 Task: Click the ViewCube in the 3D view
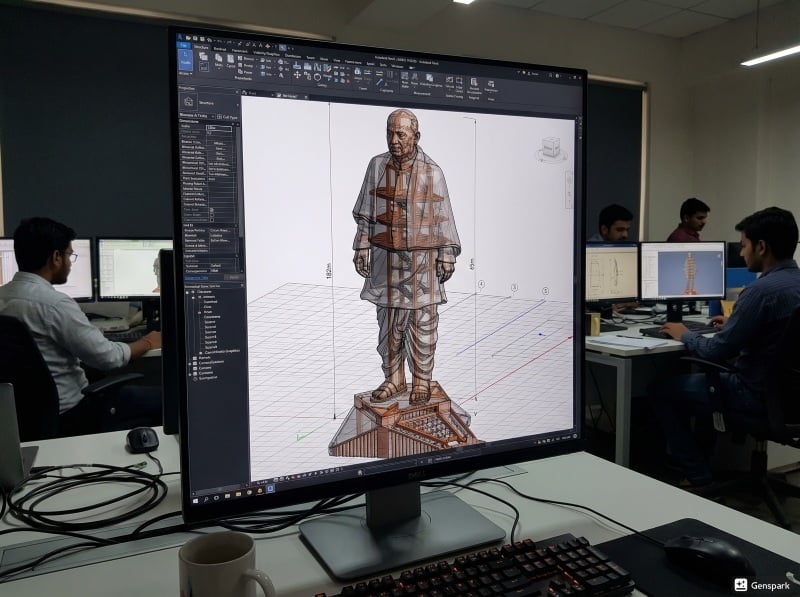tap(551, 148)
